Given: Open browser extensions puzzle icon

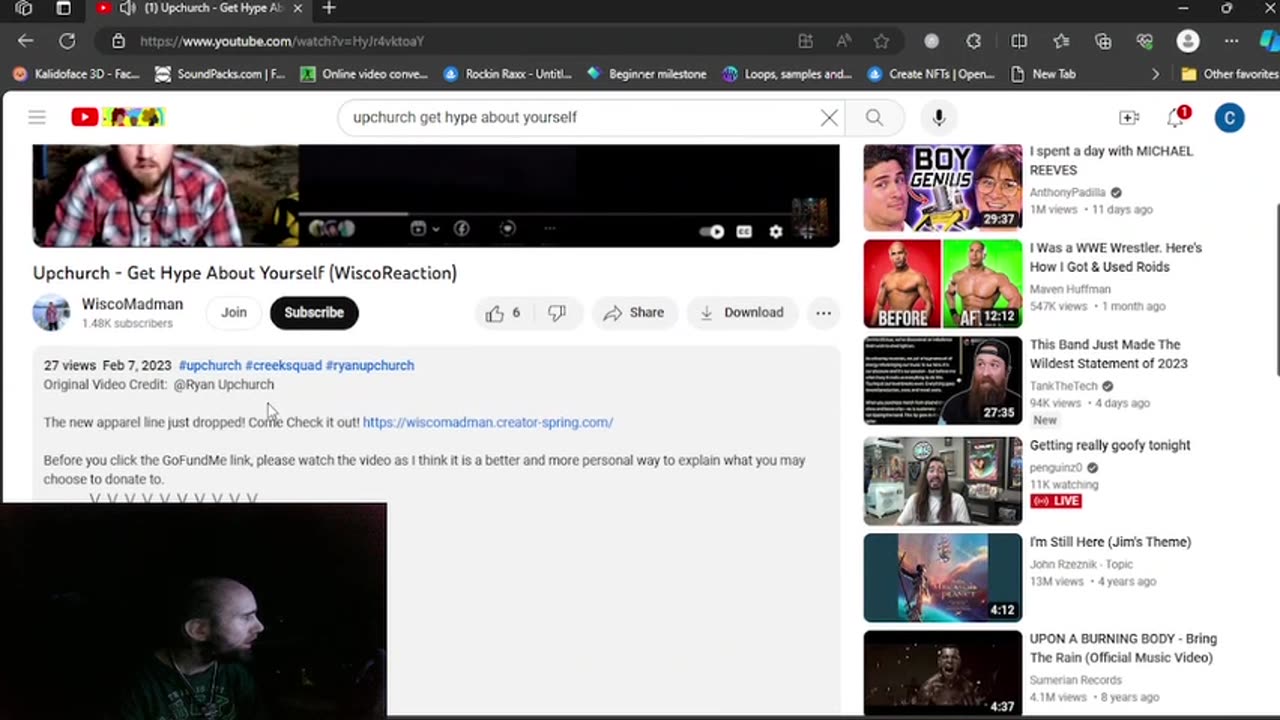Looking at the screenshot, I should [973, 41].
